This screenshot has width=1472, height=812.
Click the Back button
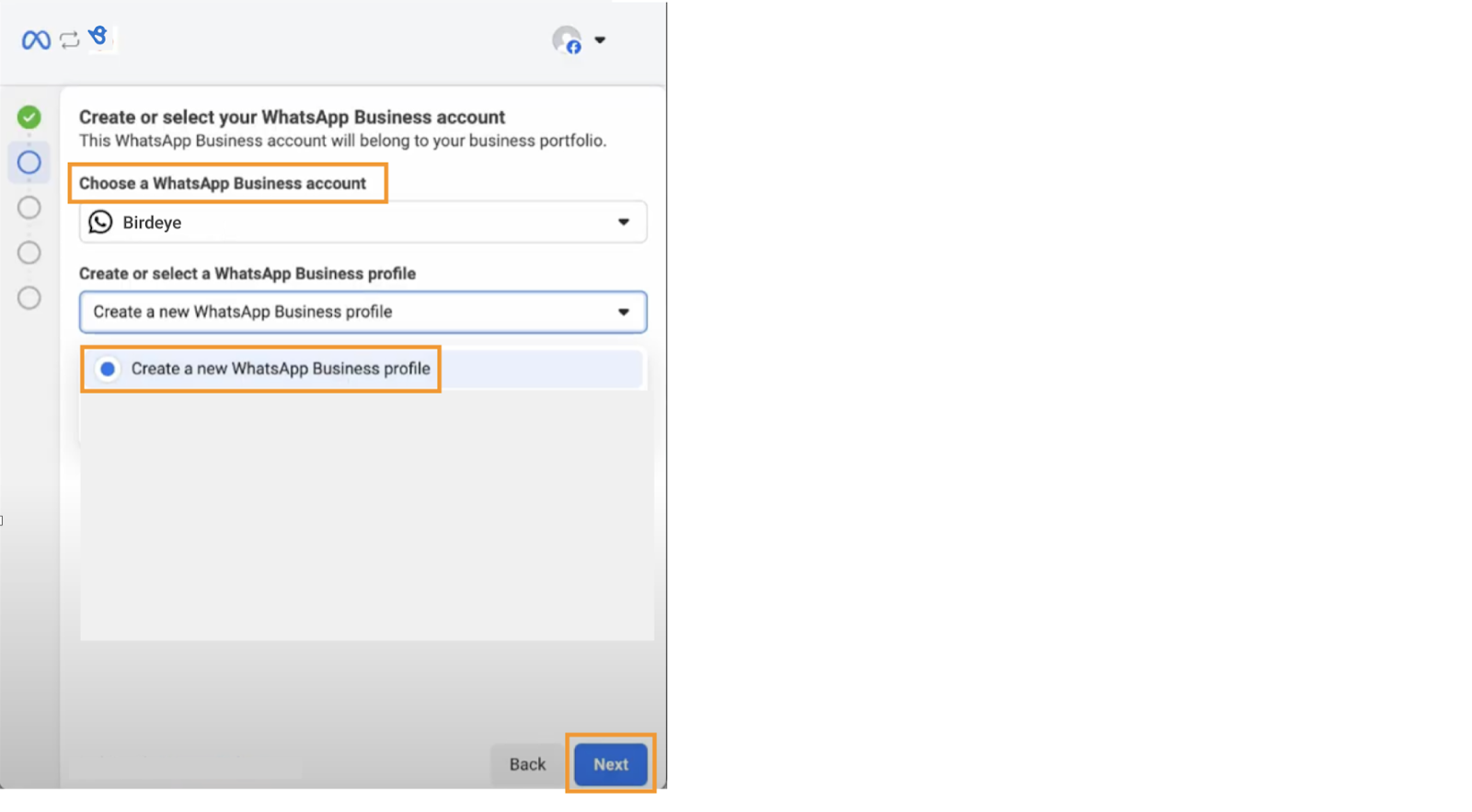click(x=528, y=764)
